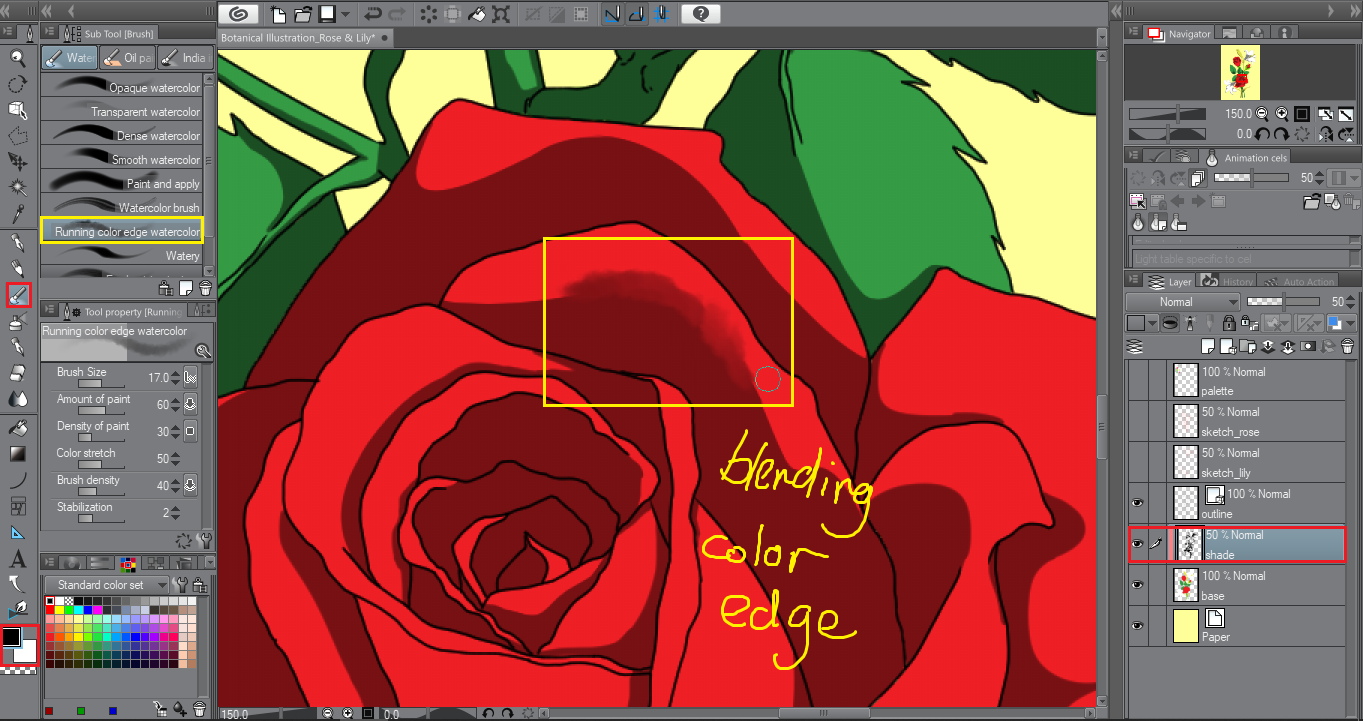Delete layer with trash icon in Layer panel
Image resolution: width=1363 pixels, height=721 pixels.
1347,347
